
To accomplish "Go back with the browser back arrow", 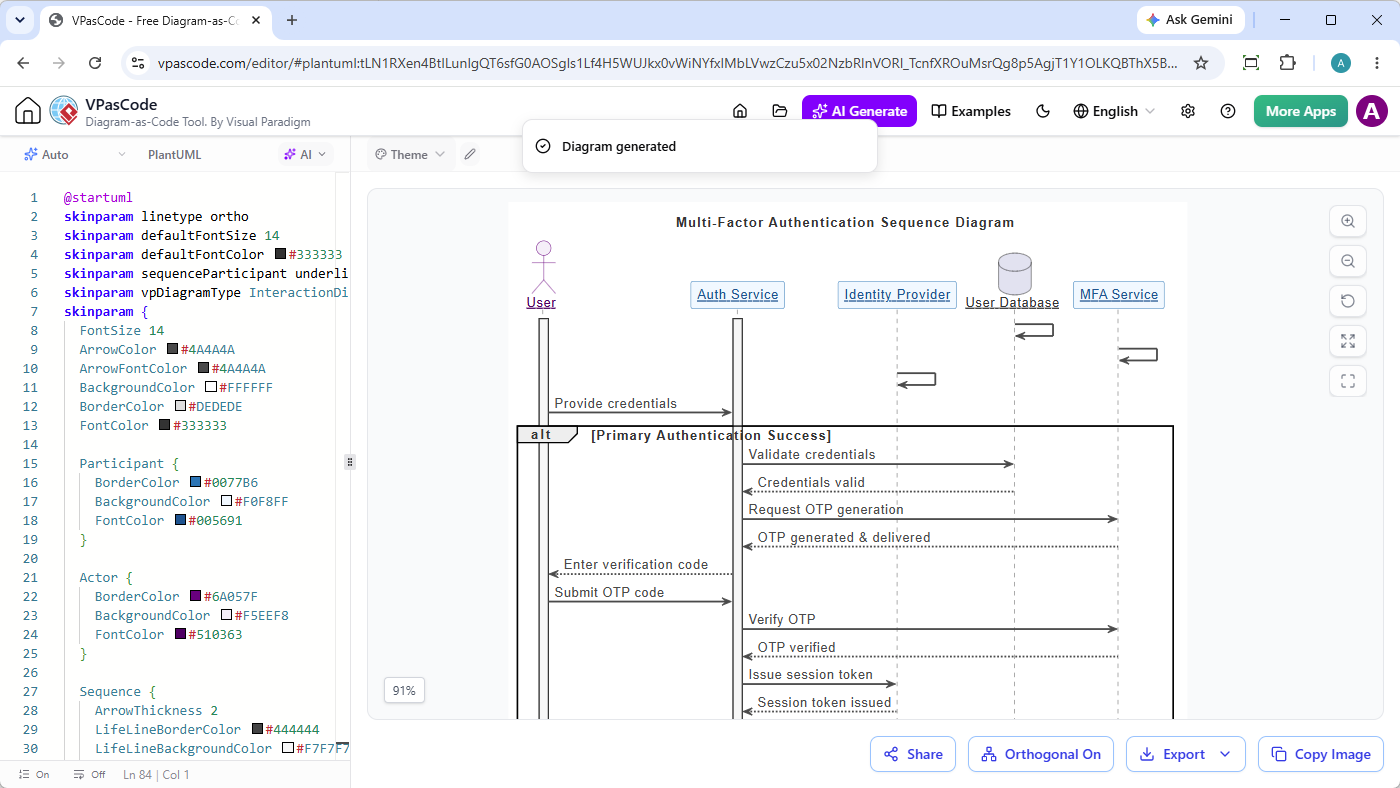I will point(23,63).
